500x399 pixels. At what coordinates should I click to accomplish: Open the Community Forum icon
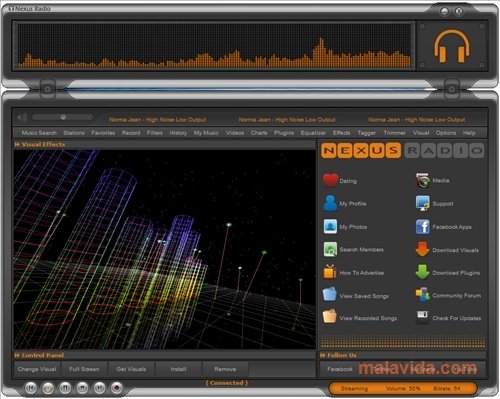[x=422, y=295]
